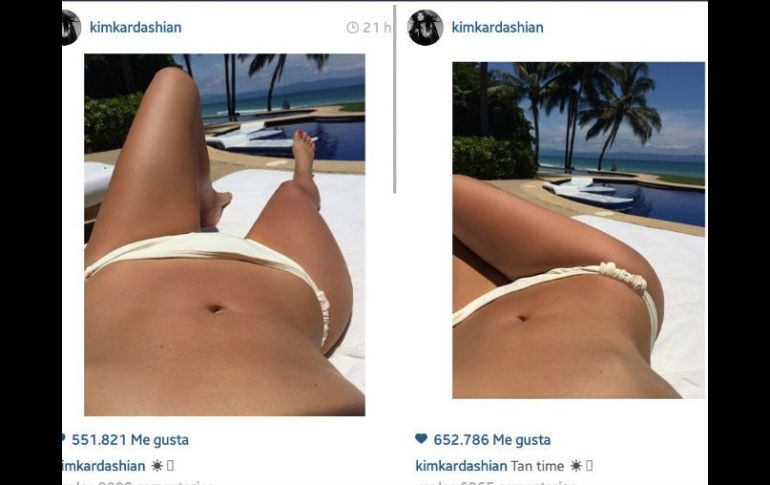
Task: Open kimkardashian username in left post header
Action: 136,27
